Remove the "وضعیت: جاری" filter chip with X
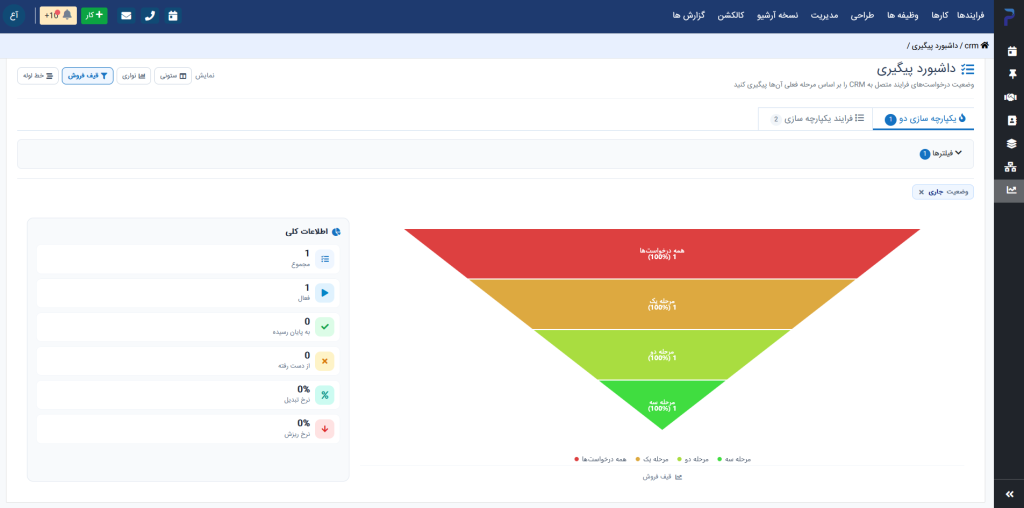 tap(921, 192)
